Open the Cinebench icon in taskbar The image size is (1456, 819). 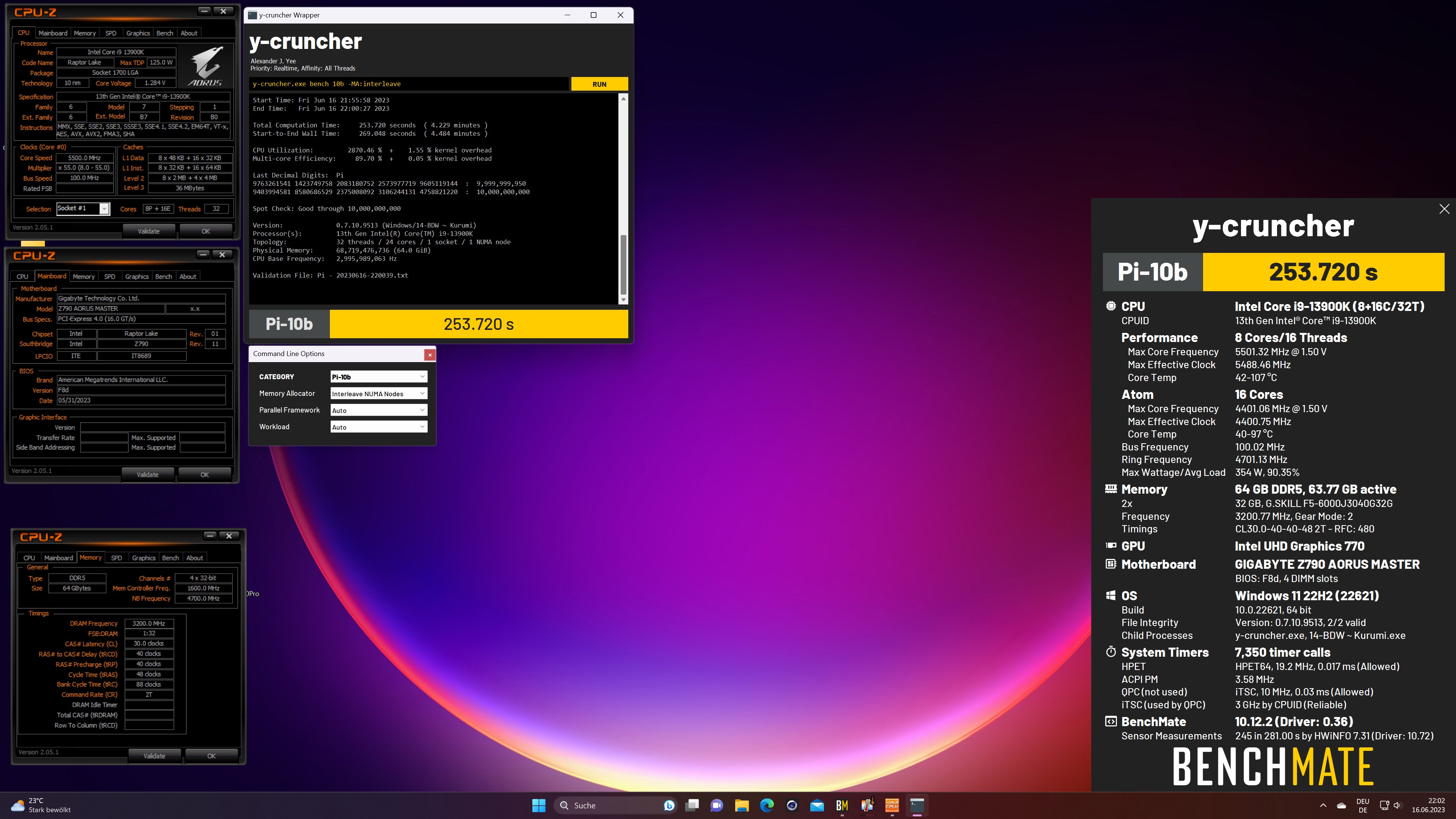[x=792, y=805]
